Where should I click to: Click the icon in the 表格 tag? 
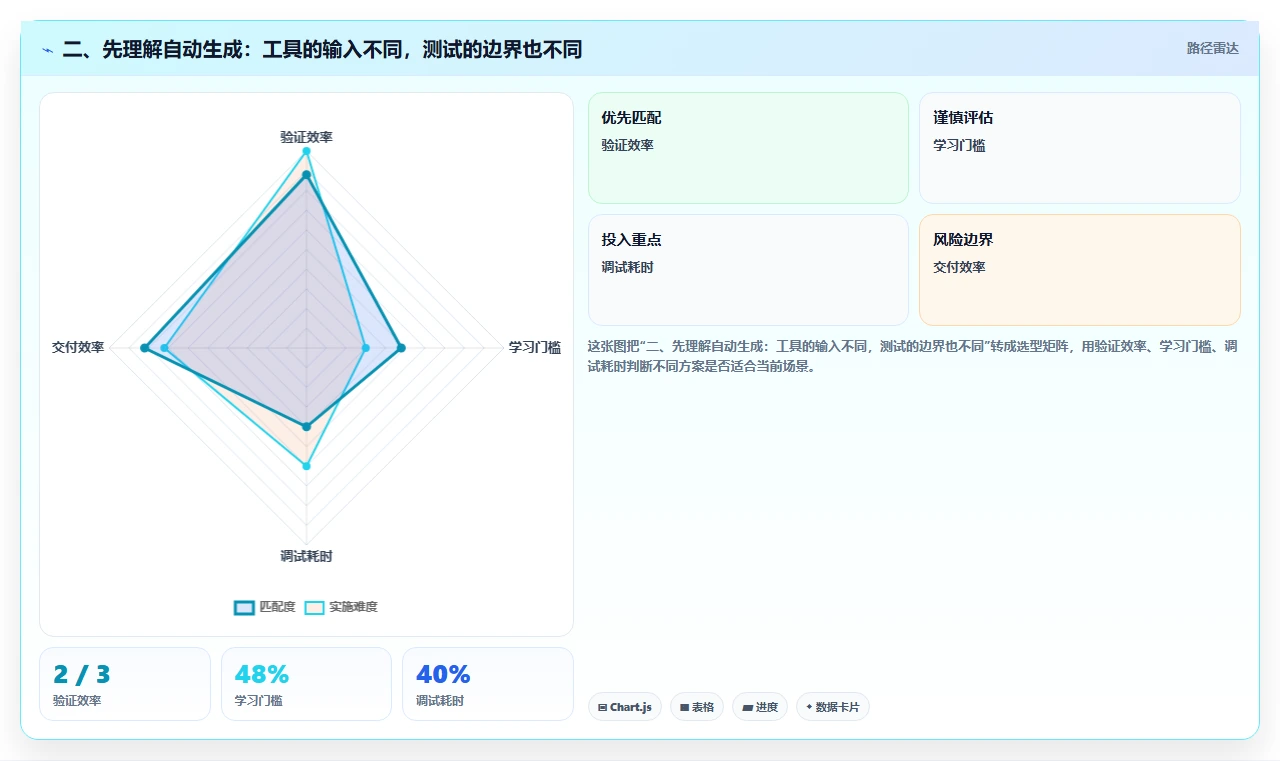coord(684,707)
